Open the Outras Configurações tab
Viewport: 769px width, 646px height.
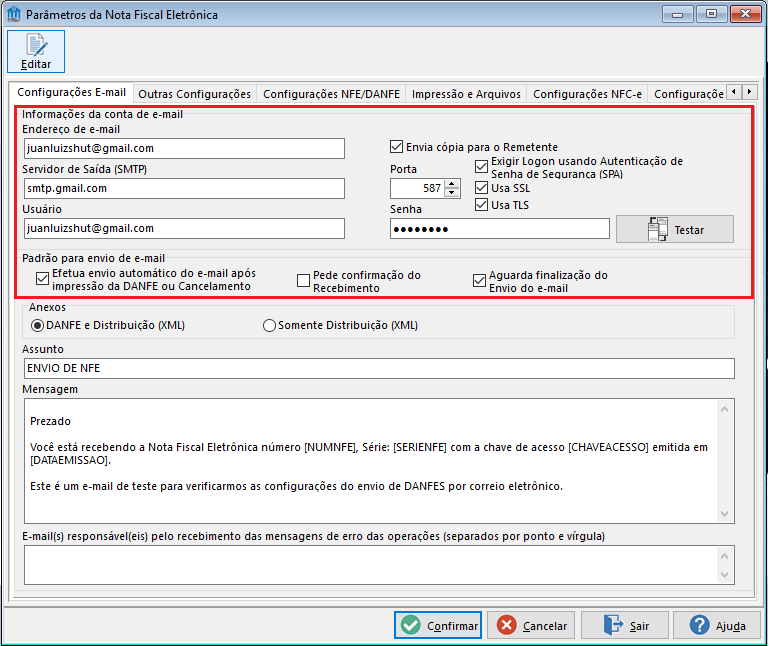pos(194,94)
